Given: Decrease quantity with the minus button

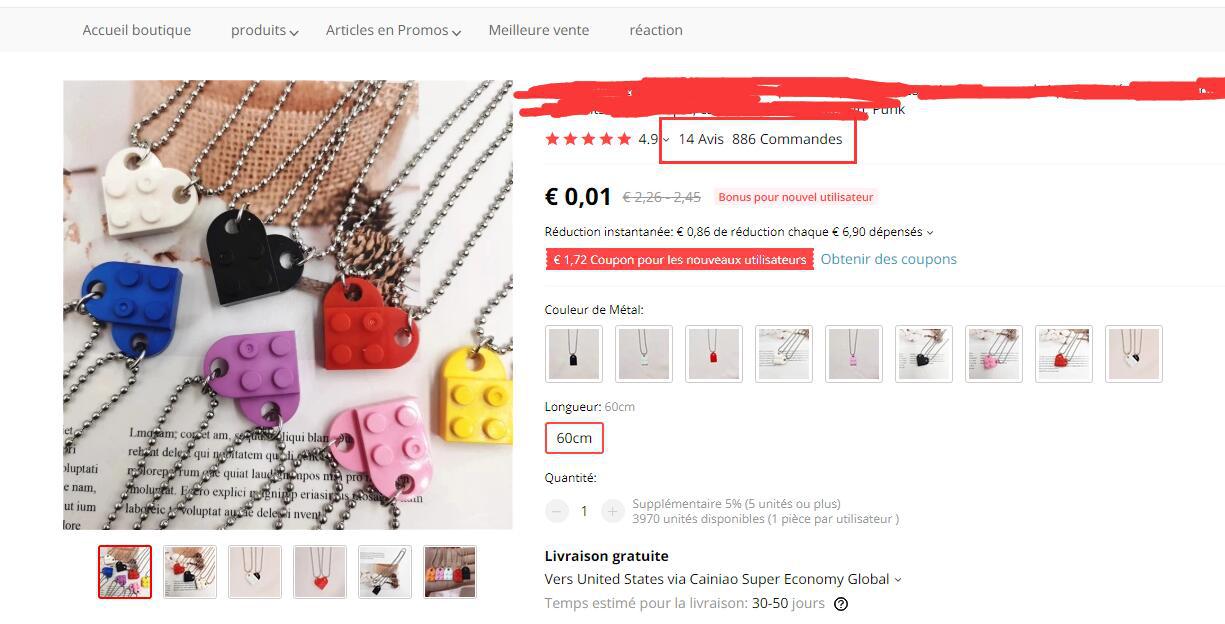Looking at the screenshot, I should click(x=556, y=511).
